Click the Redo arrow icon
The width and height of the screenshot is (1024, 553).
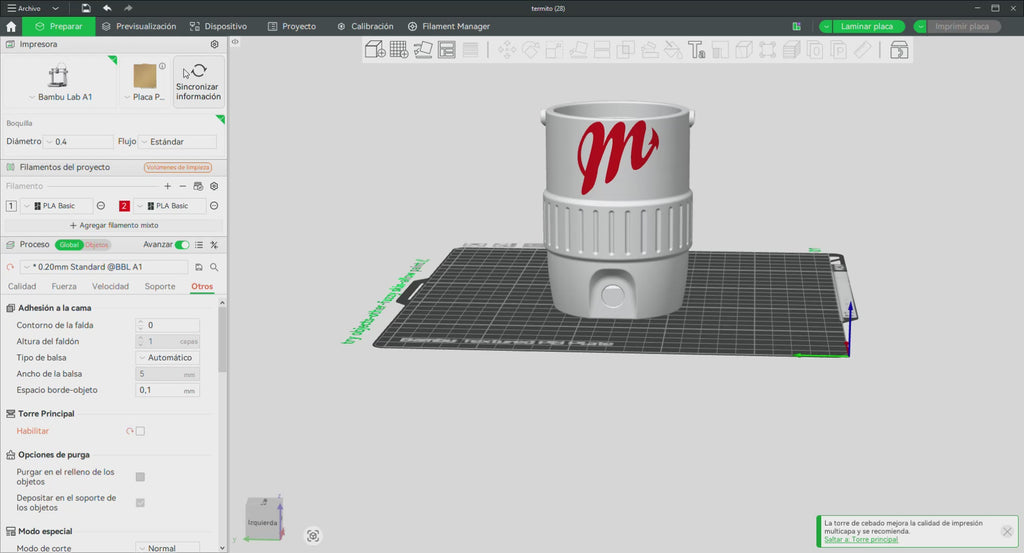(x=128, y=8)
